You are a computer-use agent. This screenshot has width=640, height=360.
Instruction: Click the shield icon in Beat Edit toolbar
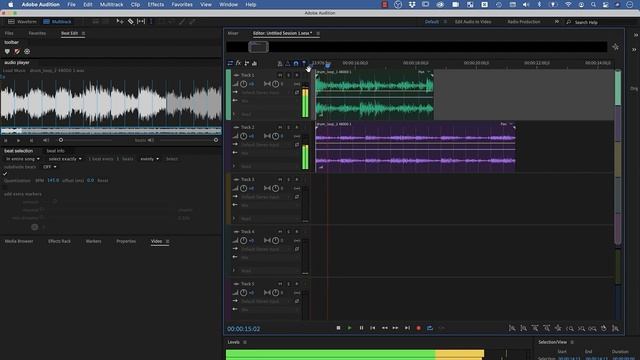(x=7, y=51)
